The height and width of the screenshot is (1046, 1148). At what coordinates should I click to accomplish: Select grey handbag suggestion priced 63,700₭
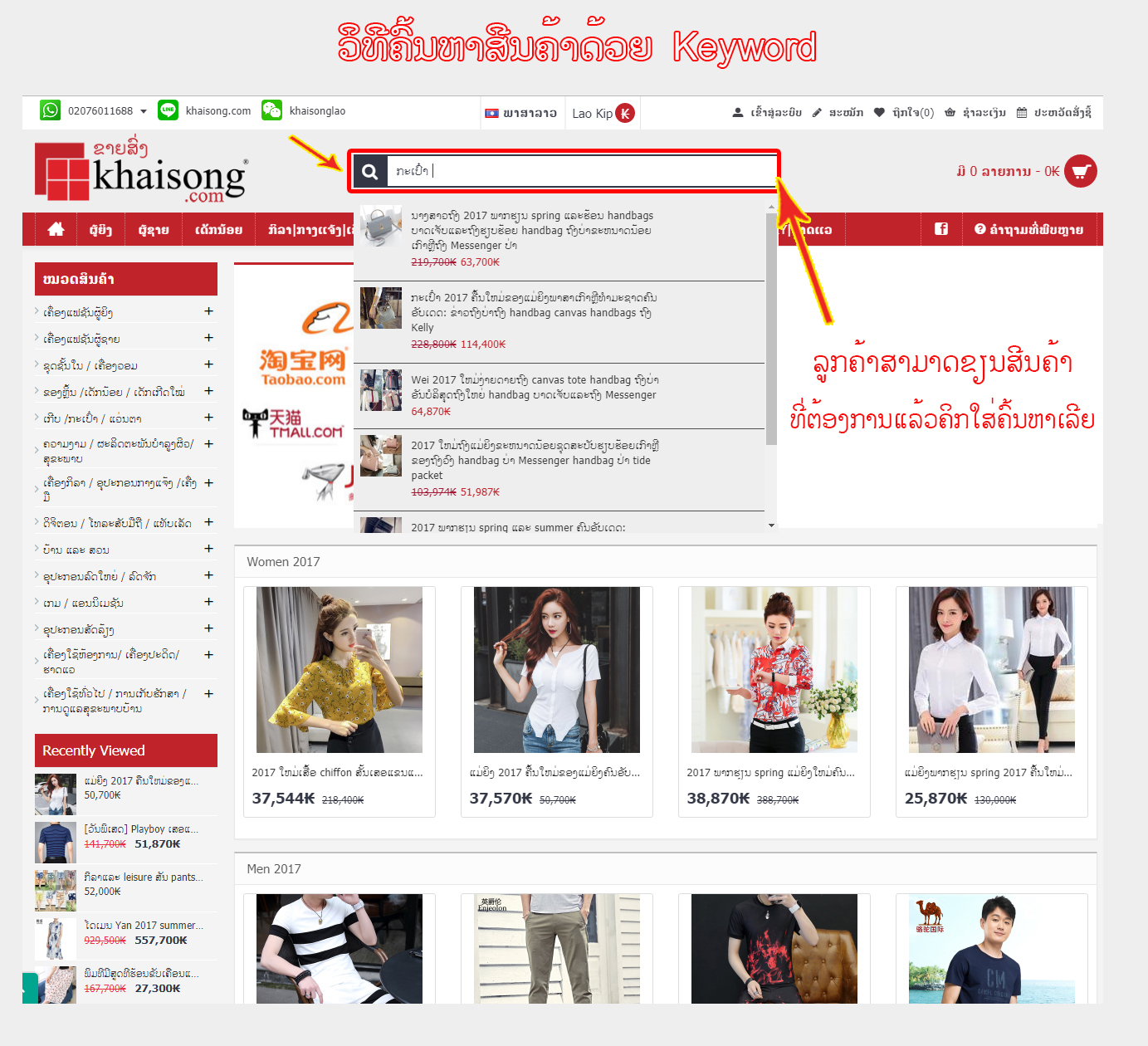[x=559, y=239]
